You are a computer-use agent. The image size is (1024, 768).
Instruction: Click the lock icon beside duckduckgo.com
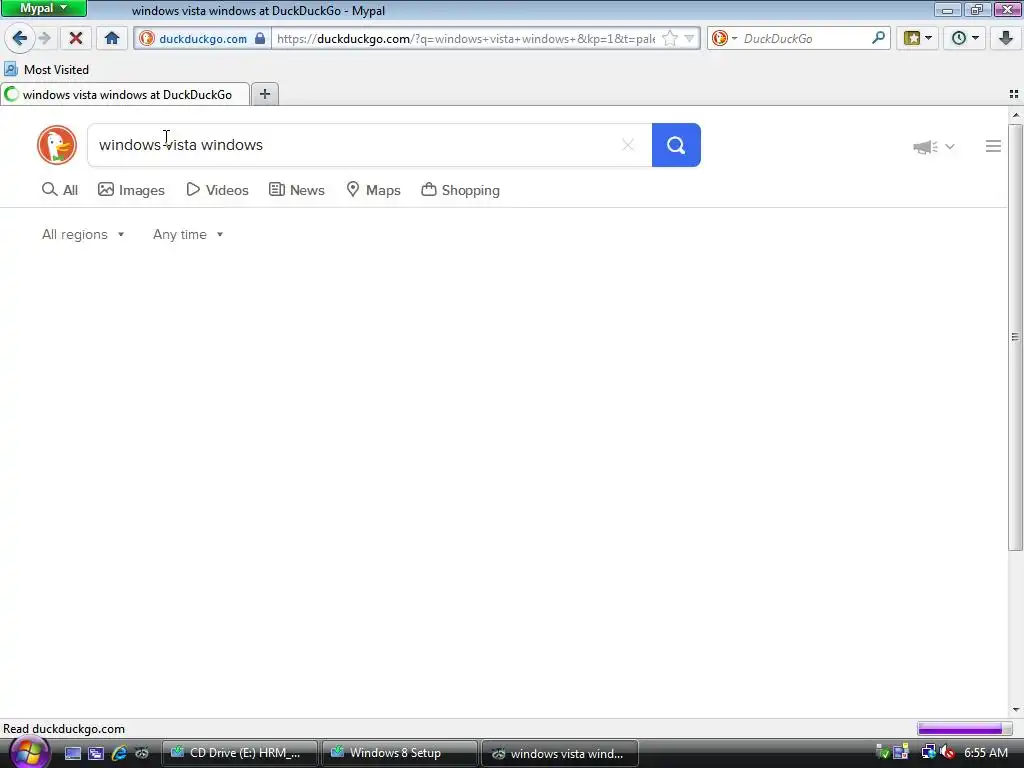pyautogui.click(x=260, y=39)
